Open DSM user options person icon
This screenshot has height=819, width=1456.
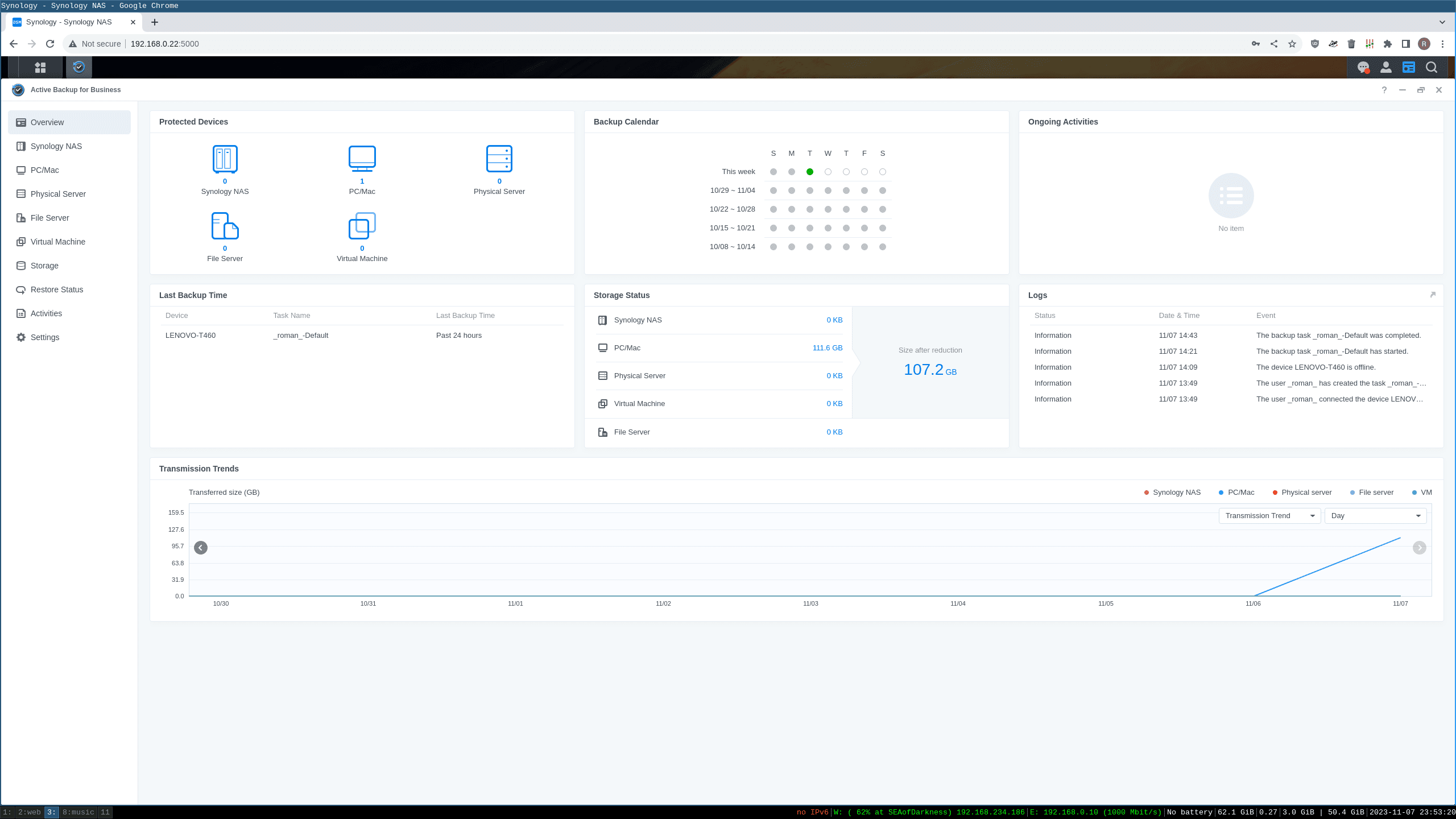tap(1386, 67)
